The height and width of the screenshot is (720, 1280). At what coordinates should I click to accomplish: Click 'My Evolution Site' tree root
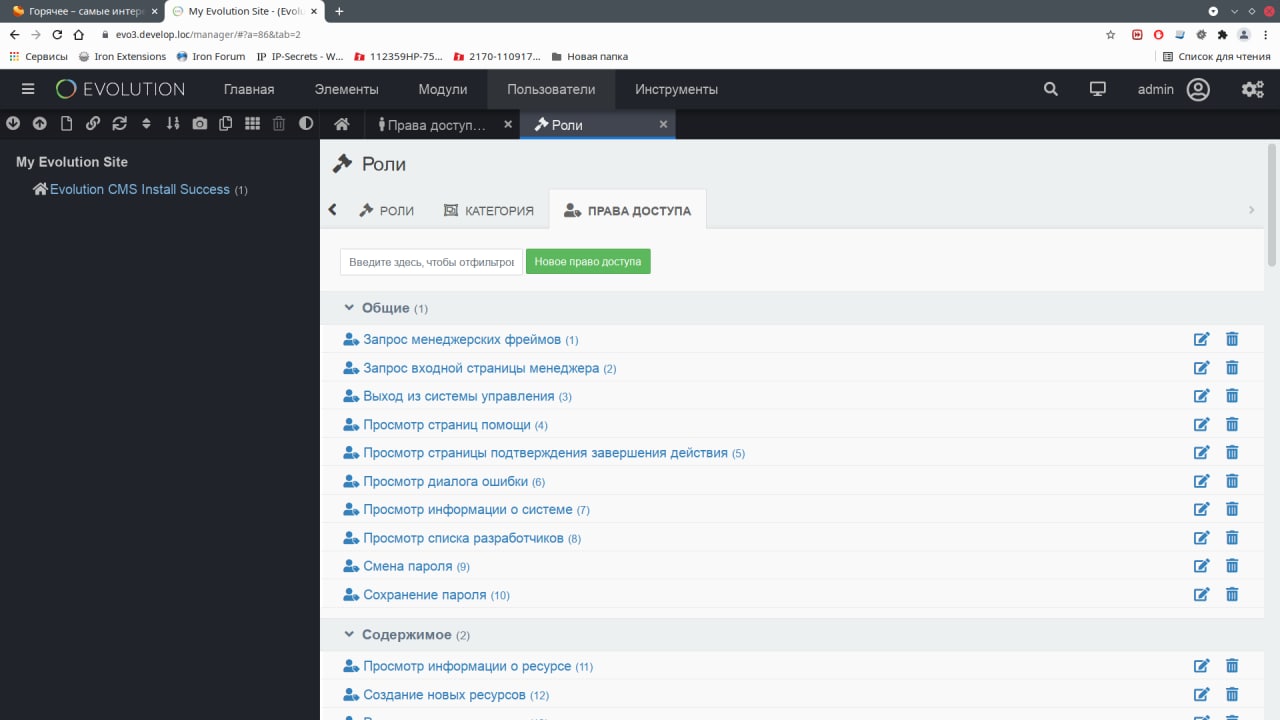point(72,162)
